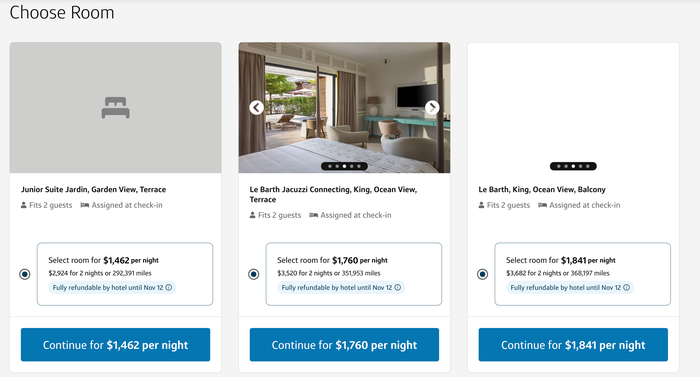The height and width of the screenshot is (377, 700).
Task: Continue for $1,760 per night
Action: click(x=344, y=345)
